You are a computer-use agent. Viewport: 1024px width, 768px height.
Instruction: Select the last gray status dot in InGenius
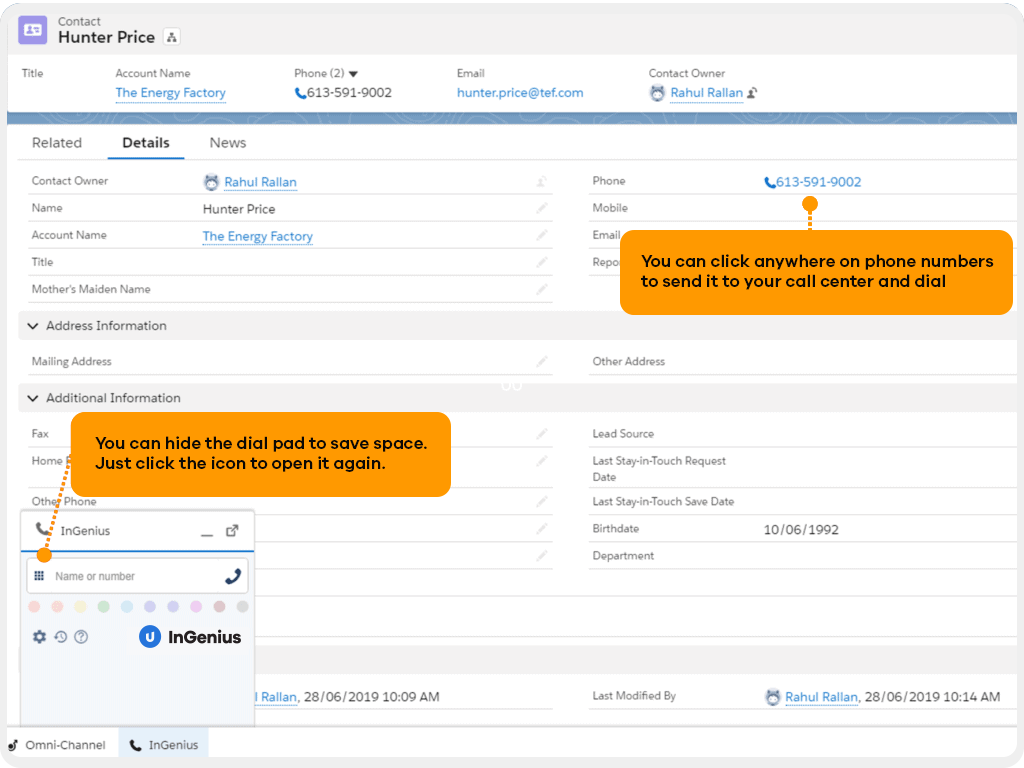tap(242, 607)
